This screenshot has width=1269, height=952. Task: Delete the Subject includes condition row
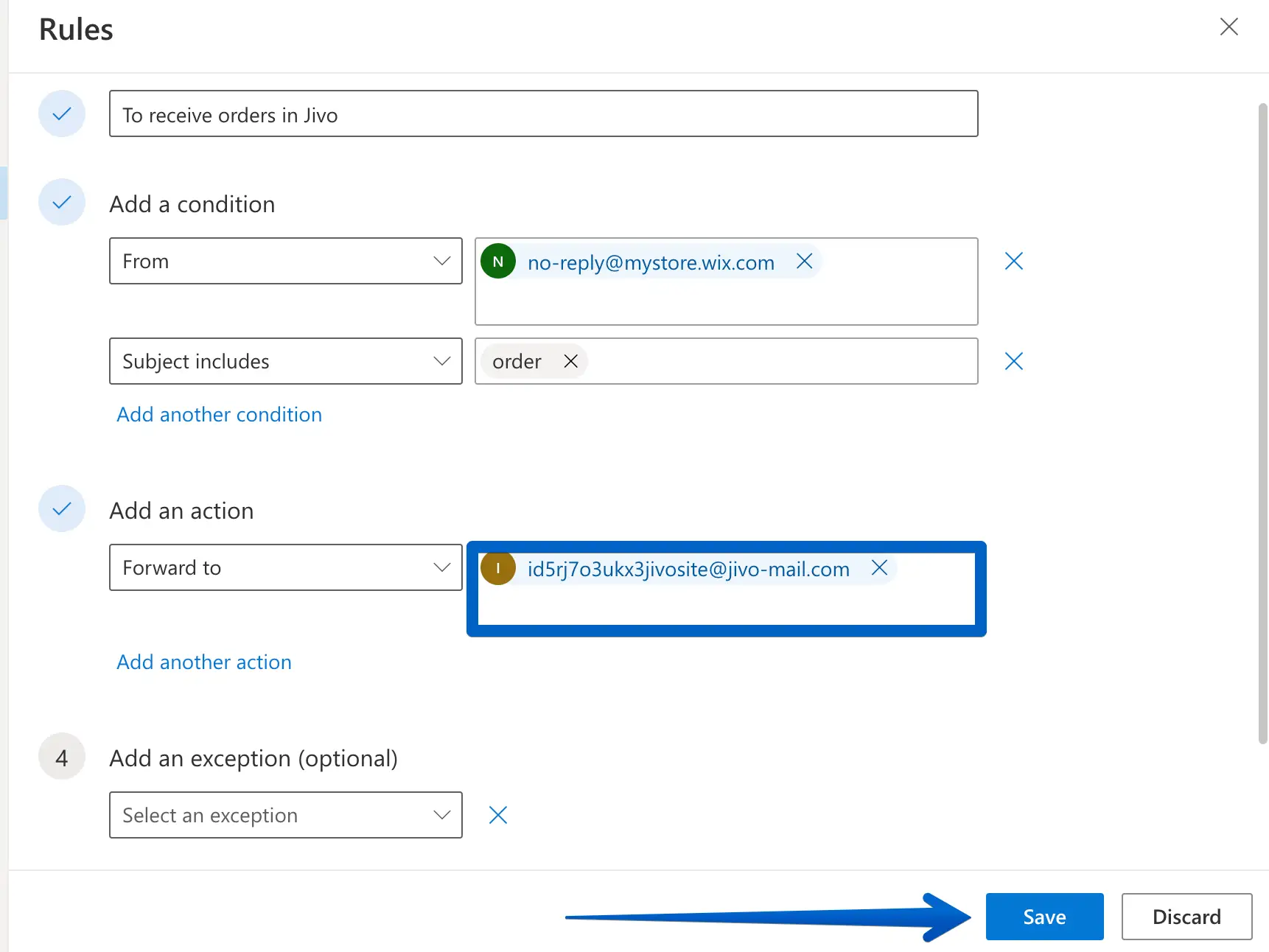(x=1013, y=361)
